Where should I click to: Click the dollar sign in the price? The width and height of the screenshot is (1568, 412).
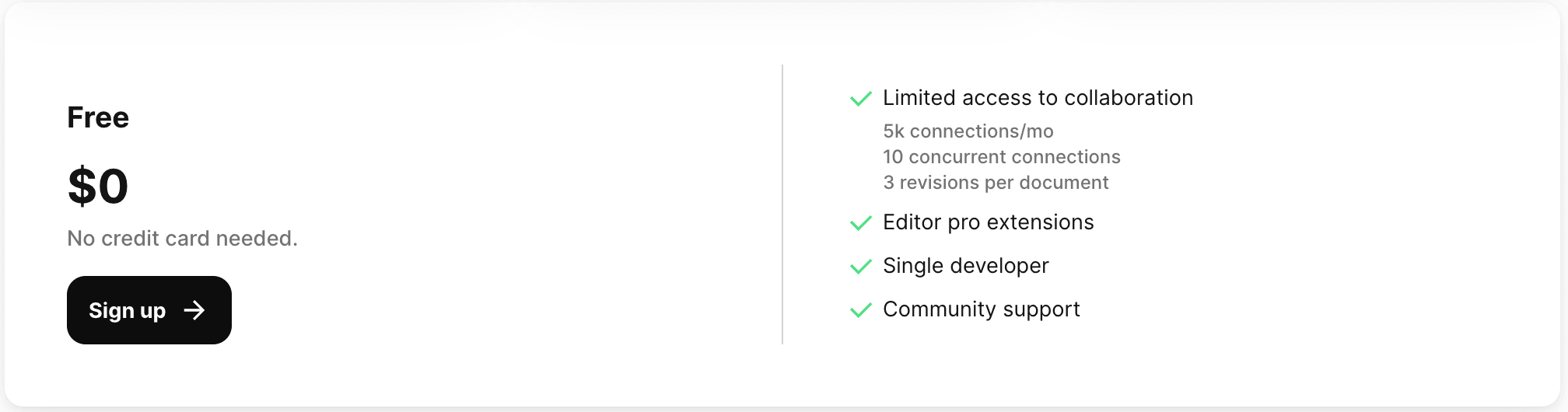point(82,187)
